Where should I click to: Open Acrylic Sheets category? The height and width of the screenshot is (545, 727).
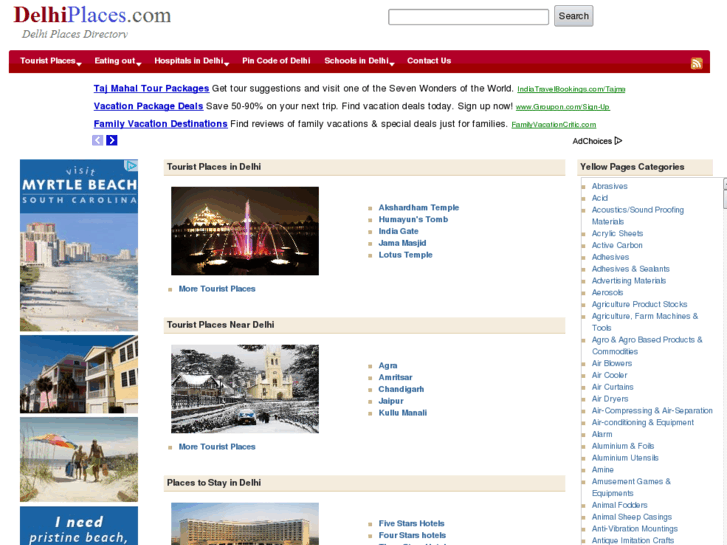(617, 233)
